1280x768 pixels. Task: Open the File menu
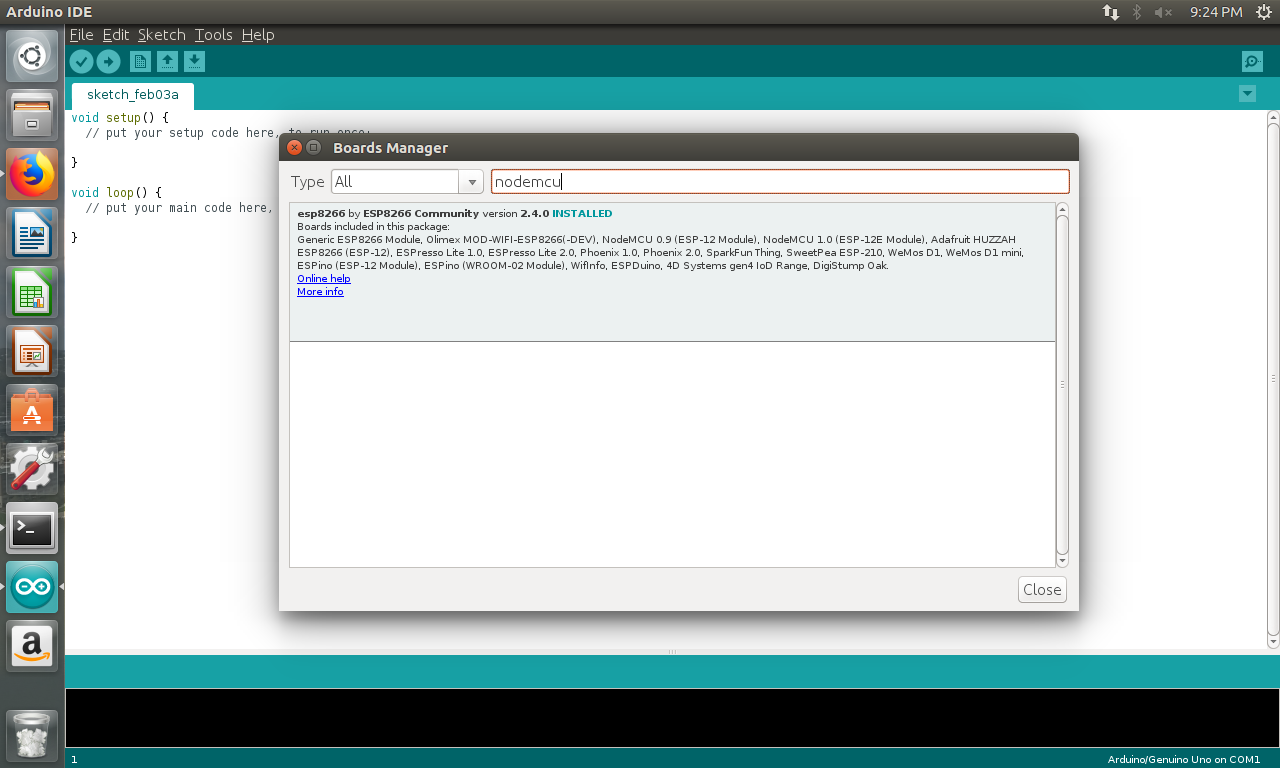(x=81, y=35)
